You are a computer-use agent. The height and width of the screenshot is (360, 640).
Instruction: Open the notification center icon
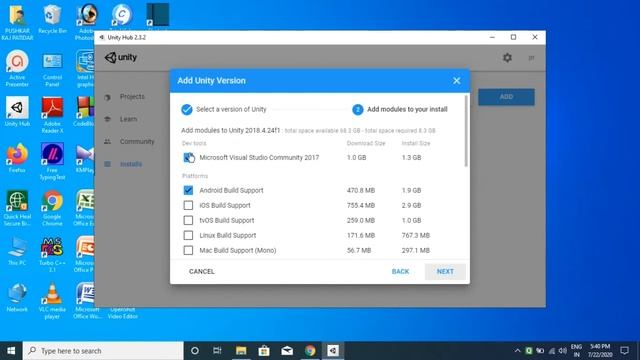(x=624, y=351)
